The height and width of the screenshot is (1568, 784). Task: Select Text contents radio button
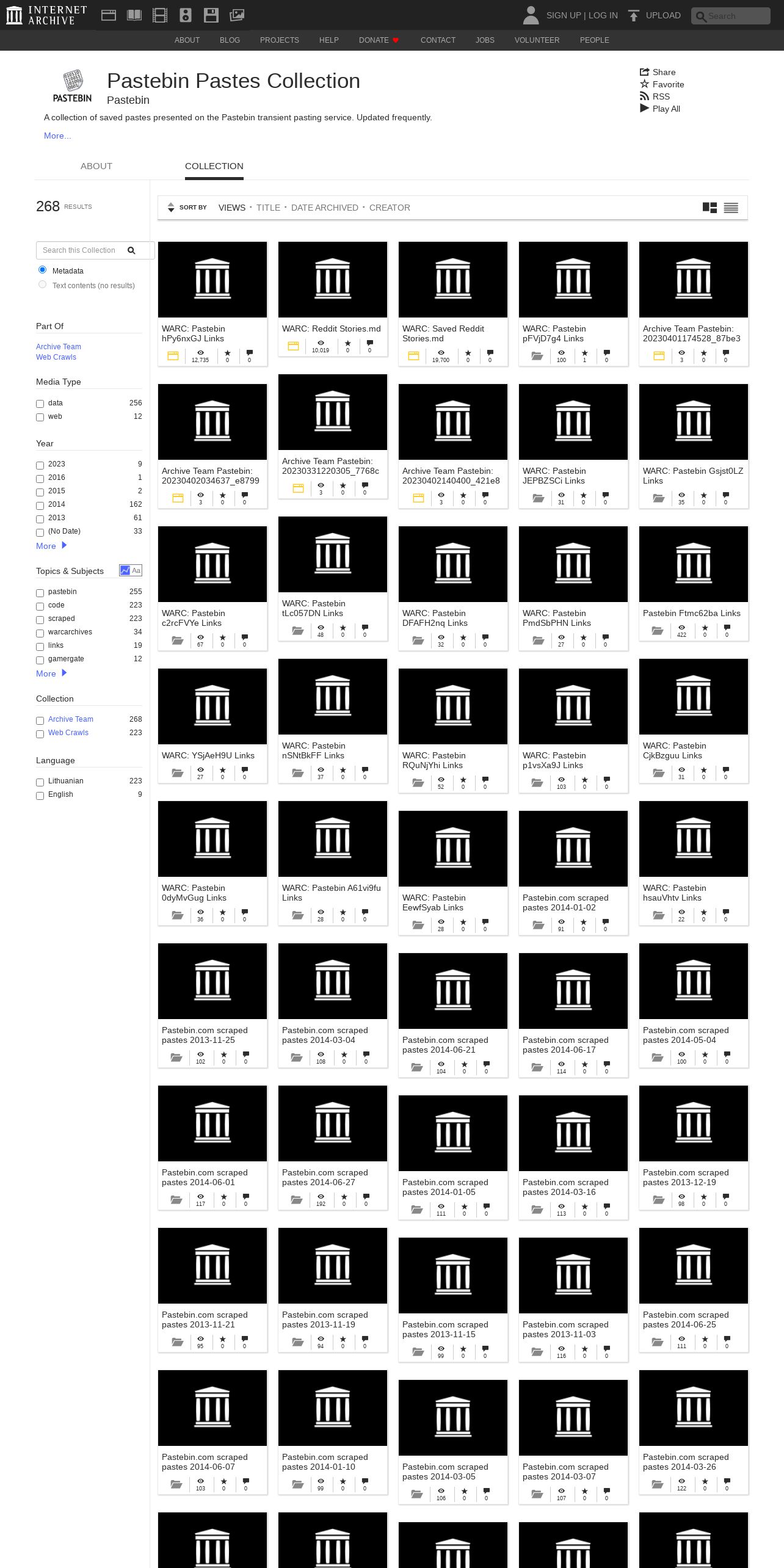(x=42, y=285)
